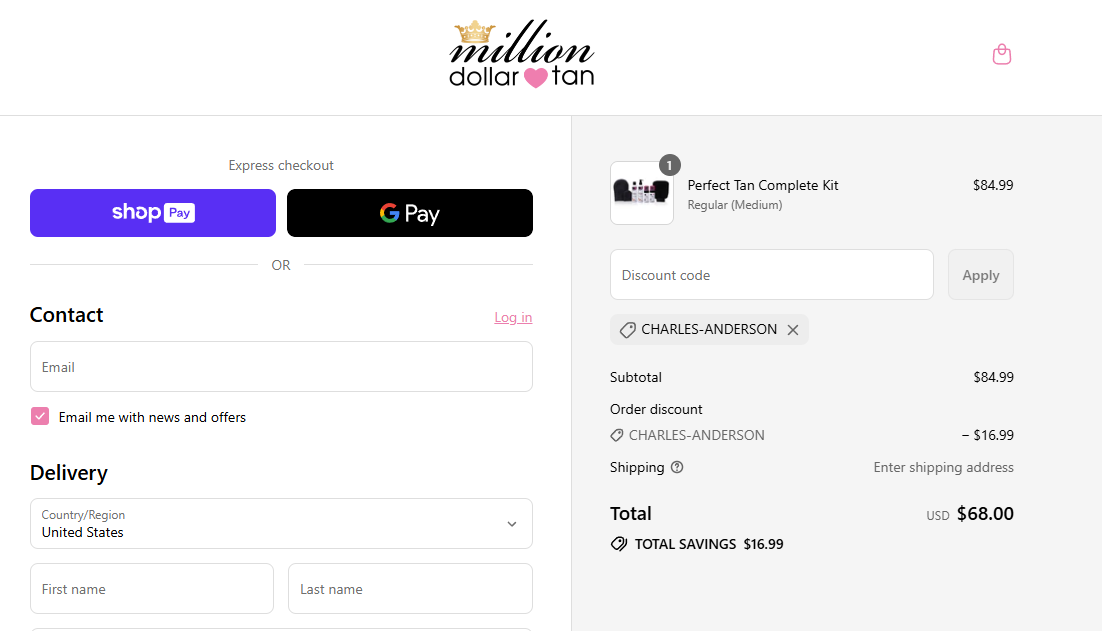Click the Country/Region chevron arrow
The width and height of the screenshot is (1102, 631).
point(512,523)
